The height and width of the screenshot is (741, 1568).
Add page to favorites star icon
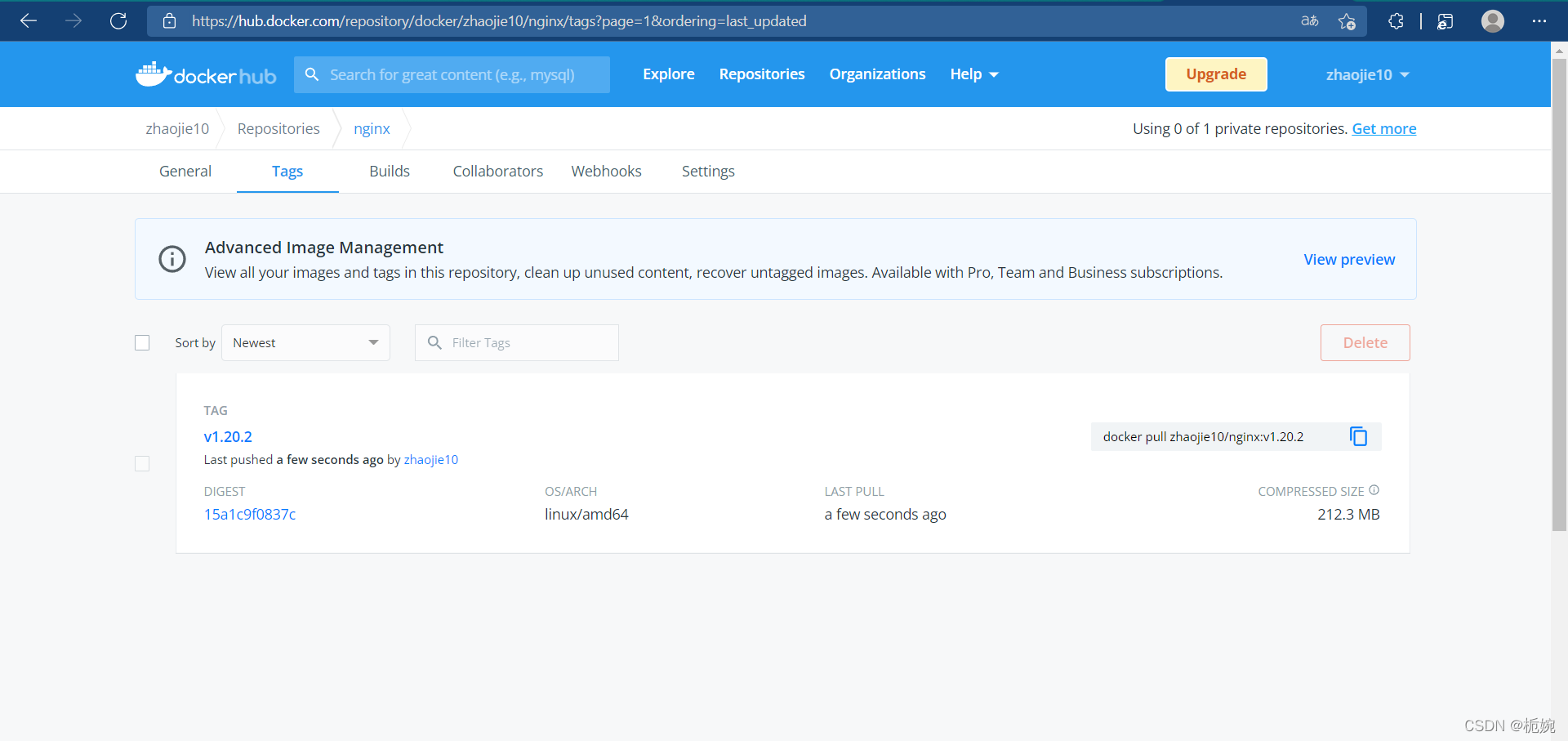pyautogui.click(x=1347, y=21)
